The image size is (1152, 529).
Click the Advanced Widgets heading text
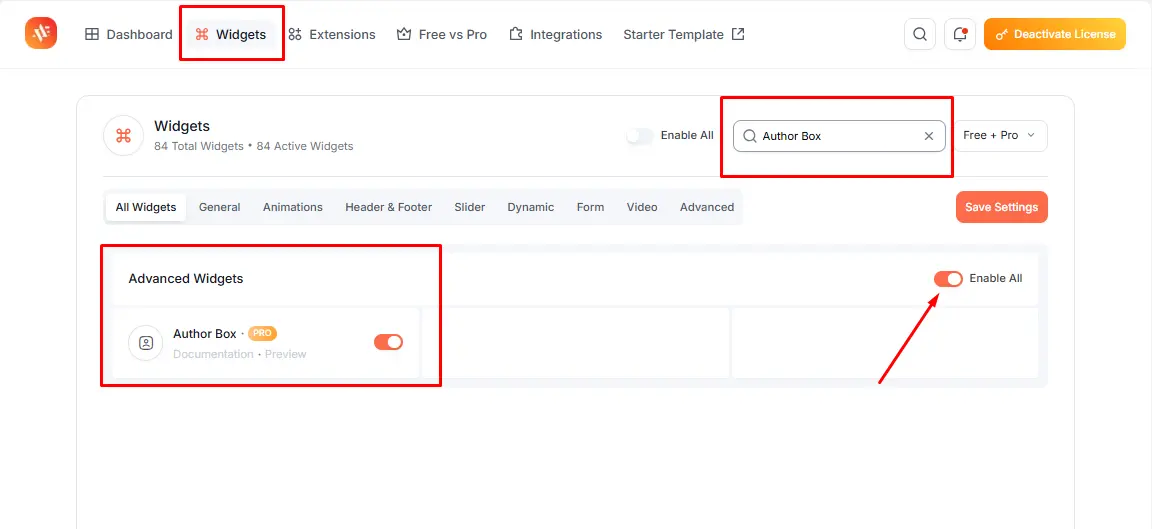(186, 278)
